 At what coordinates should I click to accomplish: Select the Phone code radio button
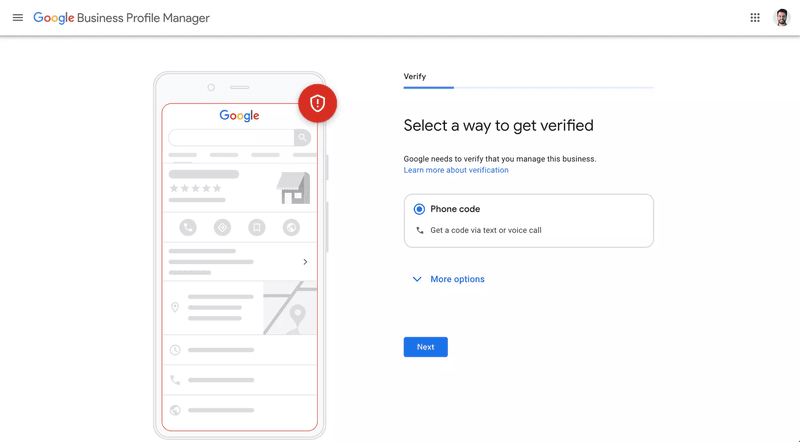pos(419,209)
